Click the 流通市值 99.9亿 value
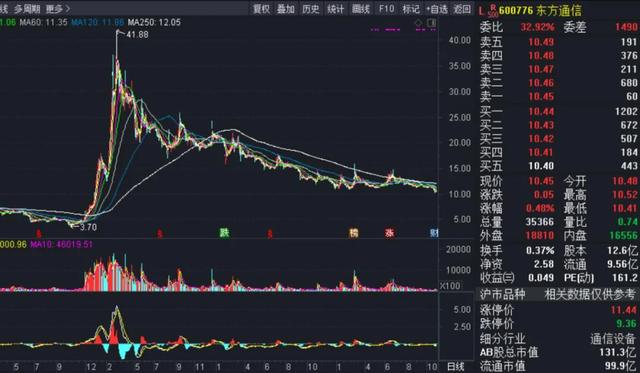This screenshot has height=373, width=640. [x=621, y=366]
